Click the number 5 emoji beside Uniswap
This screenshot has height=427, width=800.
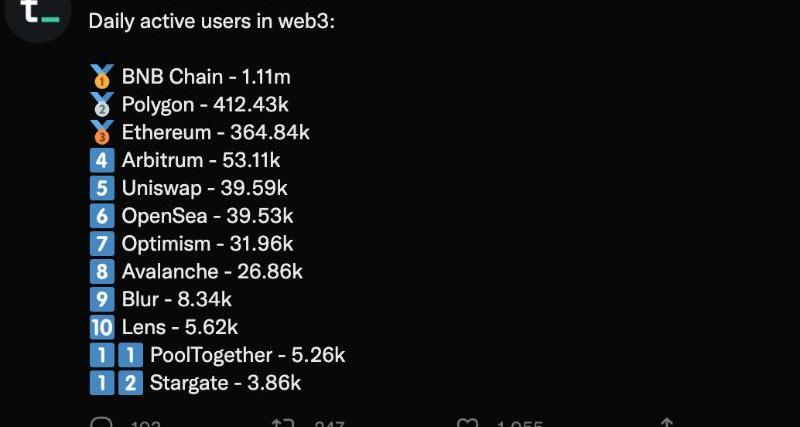pyautogui.click(x=102, y=188)
